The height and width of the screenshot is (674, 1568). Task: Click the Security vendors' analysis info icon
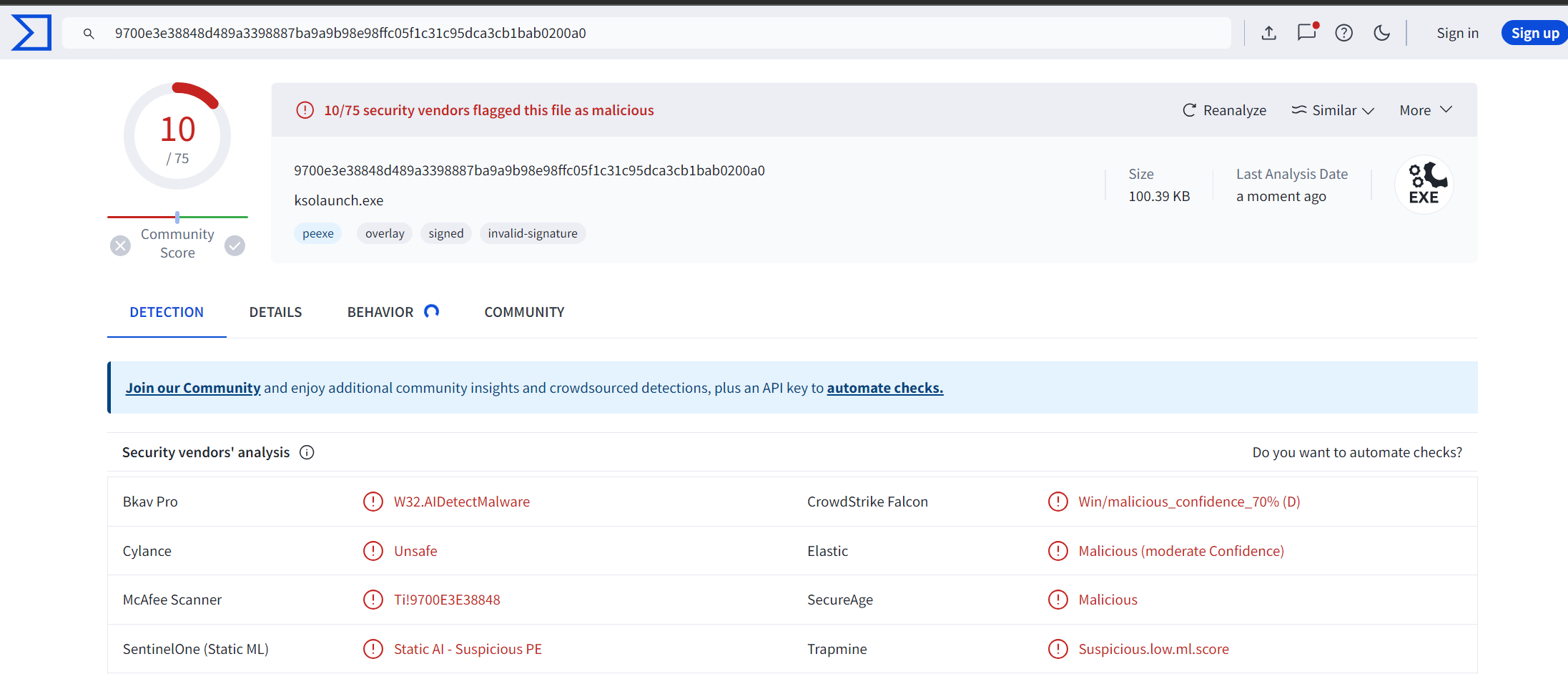(307, 452)
